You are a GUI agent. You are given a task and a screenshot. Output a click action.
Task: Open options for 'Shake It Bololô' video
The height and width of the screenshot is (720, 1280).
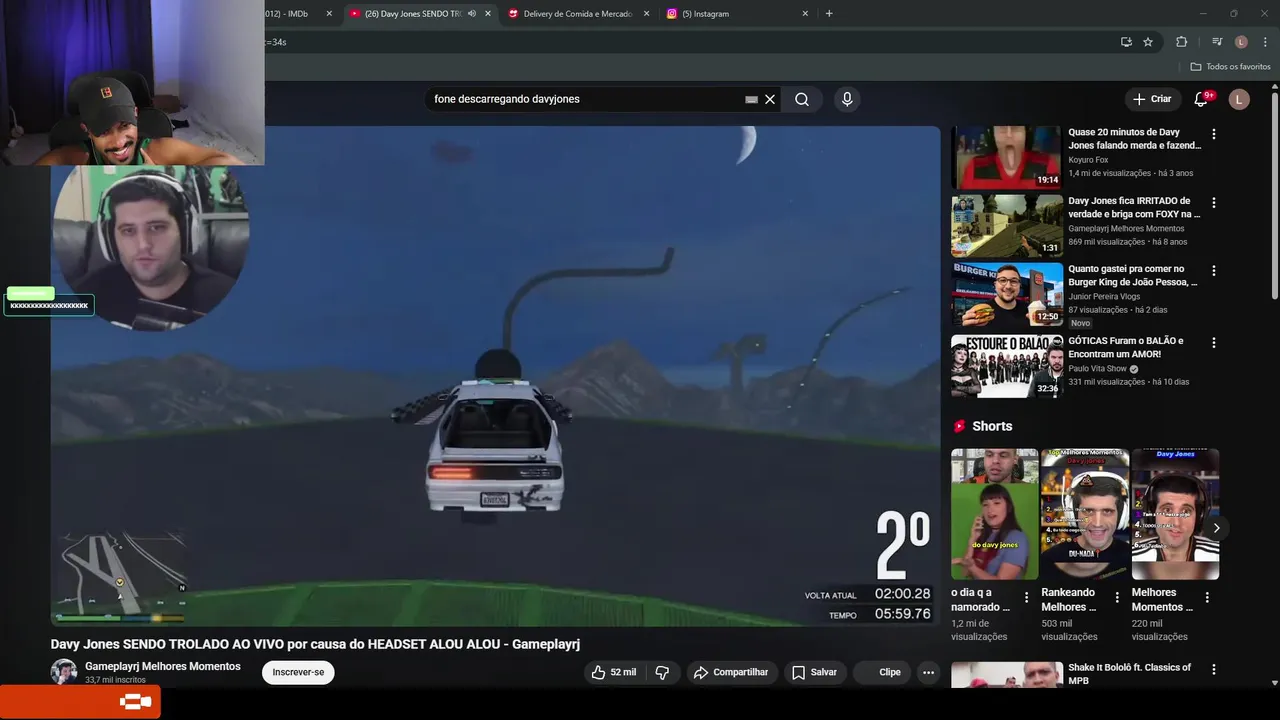pyautogui.click(x=1214, y=669)
